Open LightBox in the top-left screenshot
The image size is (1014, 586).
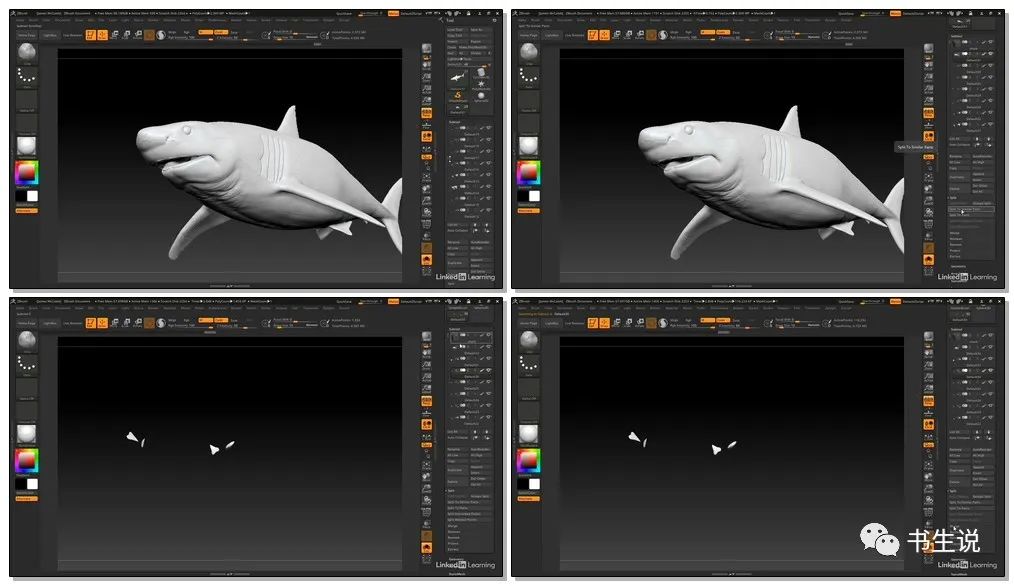(47, 35)
